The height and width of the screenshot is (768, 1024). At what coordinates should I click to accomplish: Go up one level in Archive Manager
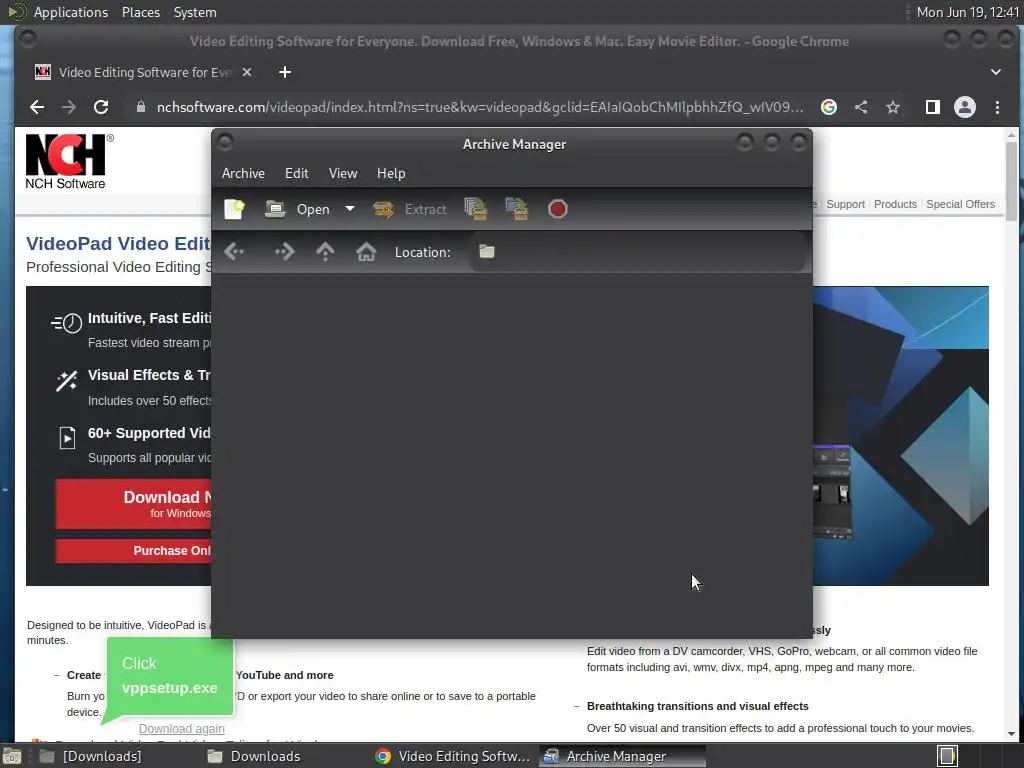click(x=325, y=251)
